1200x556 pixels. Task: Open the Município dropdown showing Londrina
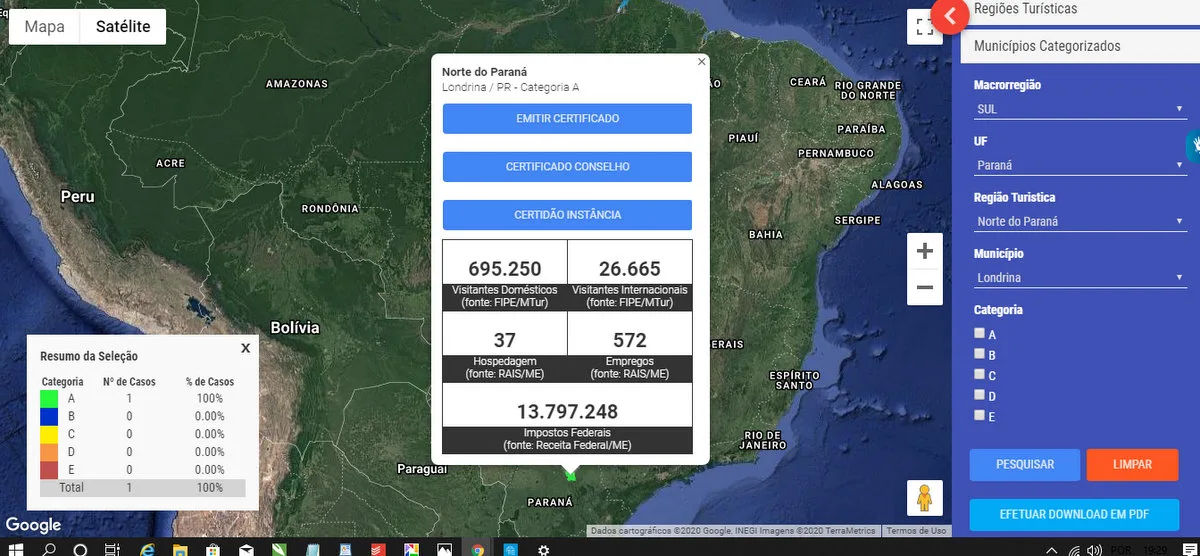pos(1080,278)
